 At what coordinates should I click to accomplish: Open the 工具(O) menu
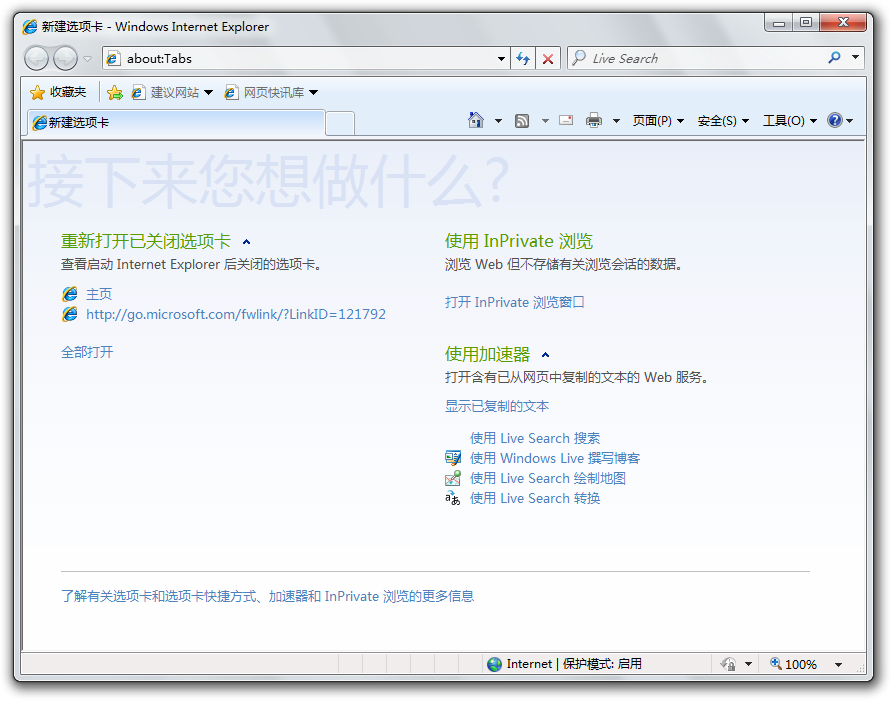click(790, 121)
